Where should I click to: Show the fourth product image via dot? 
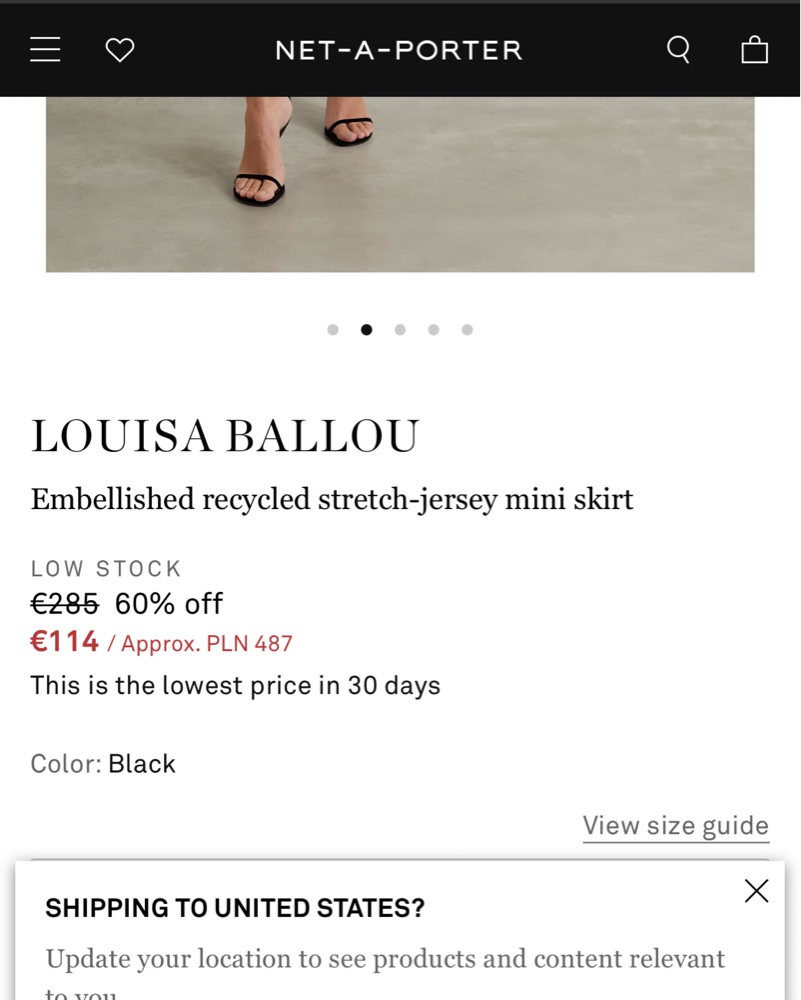click(x=434, y=330)
